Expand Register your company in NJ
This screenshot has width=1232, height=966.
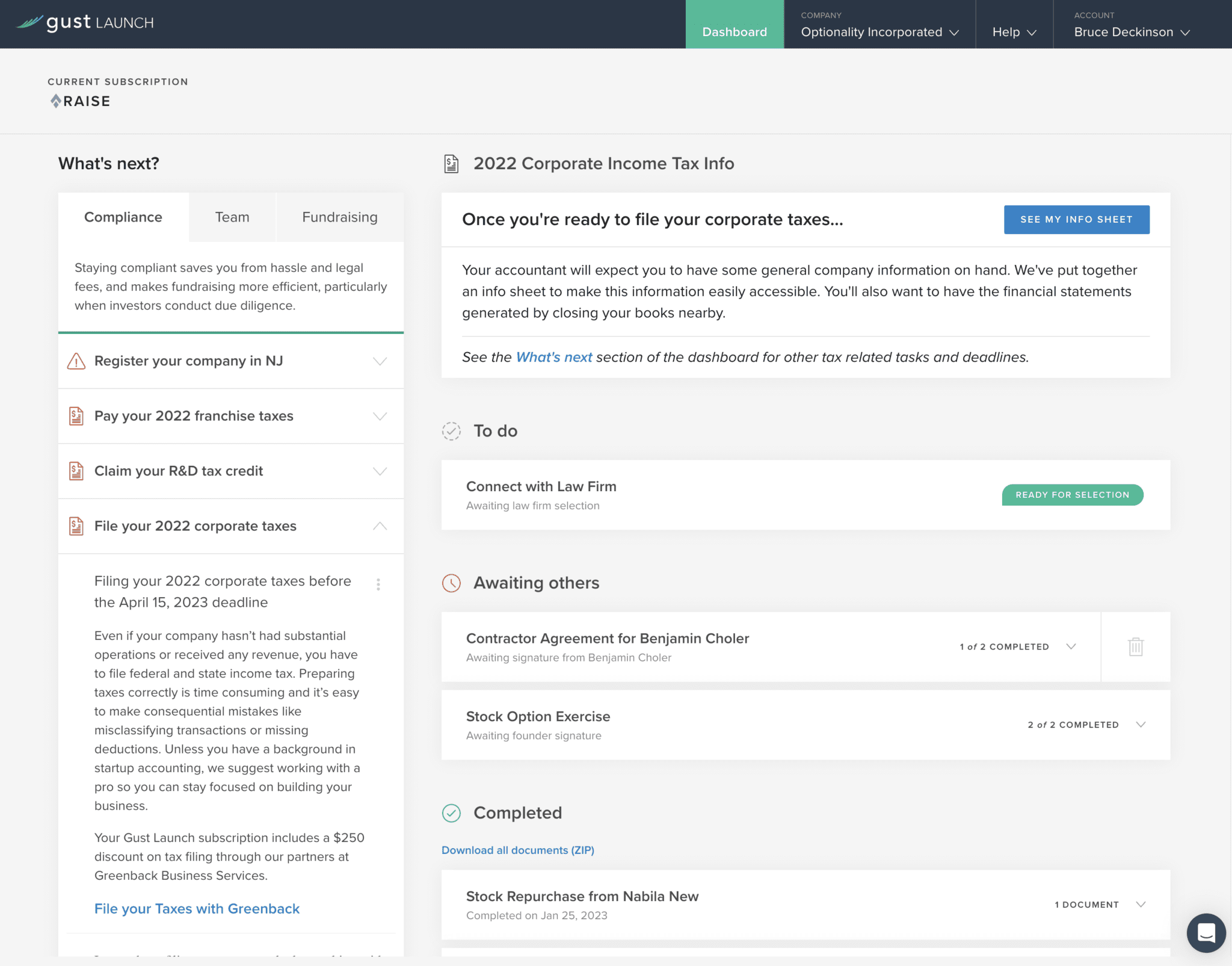pyautogui.click(x=380, y=361)
